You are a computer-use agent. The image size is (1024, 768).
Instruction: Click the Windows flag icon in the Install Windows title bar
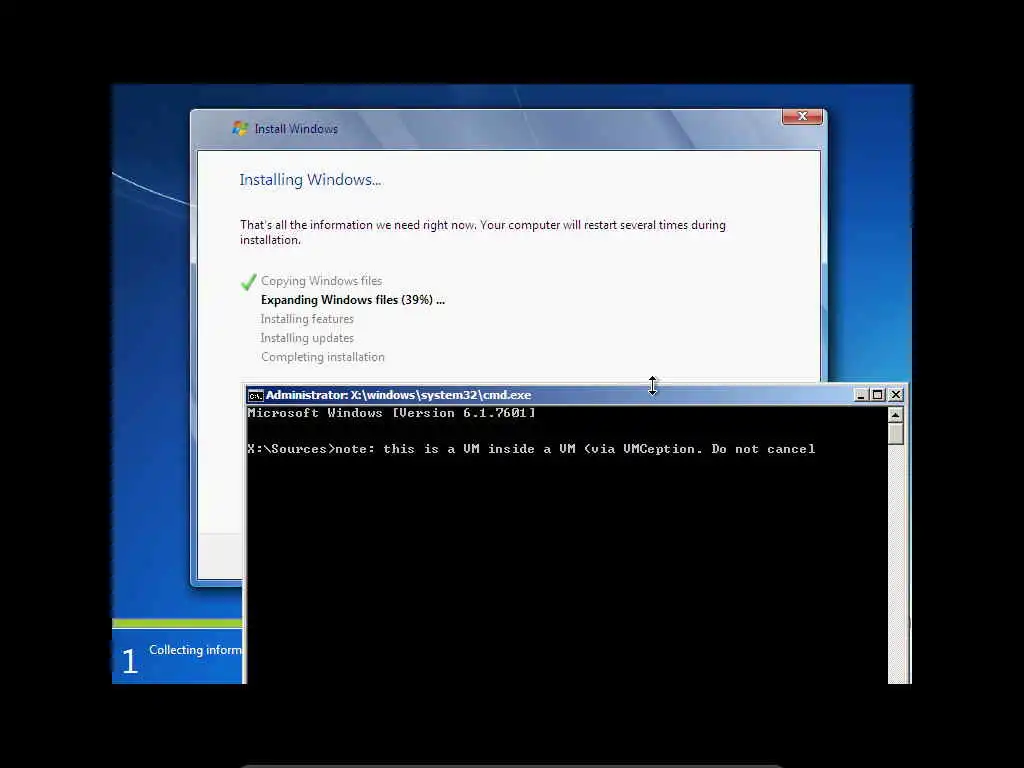coord(240,129)
